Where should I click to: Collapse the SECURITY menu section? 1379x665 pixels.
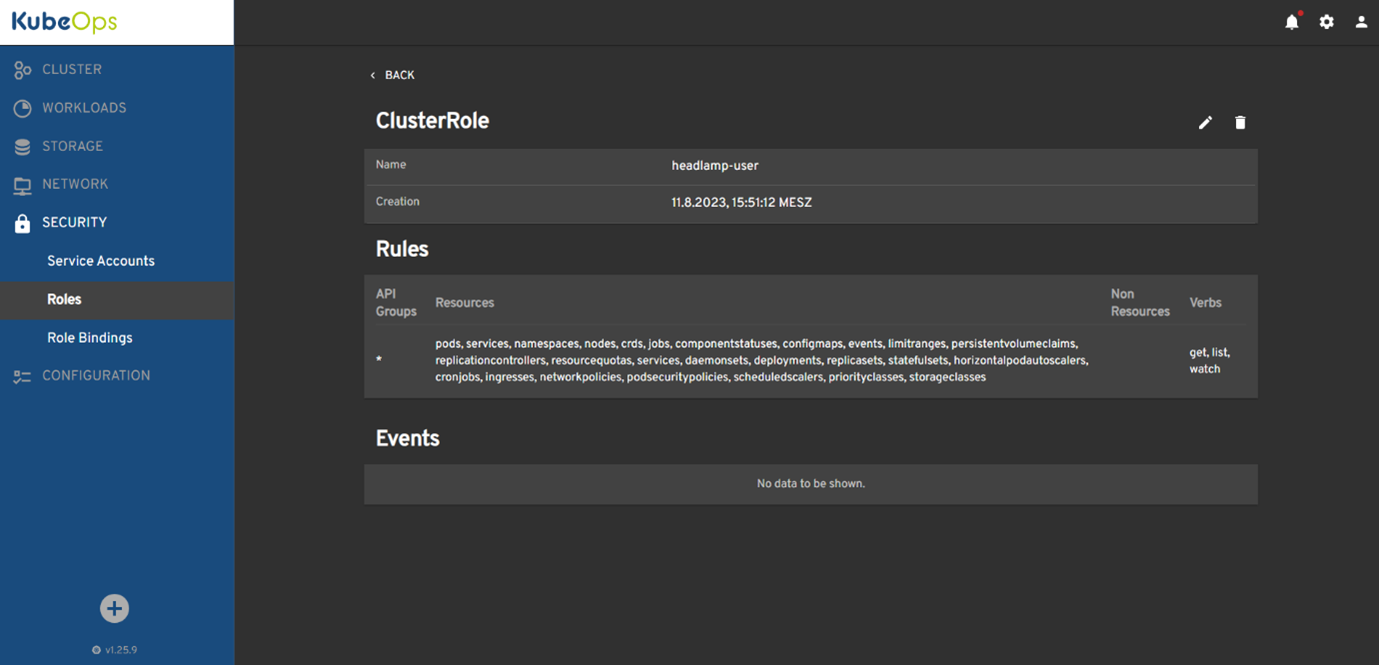[x=74, y=222]
